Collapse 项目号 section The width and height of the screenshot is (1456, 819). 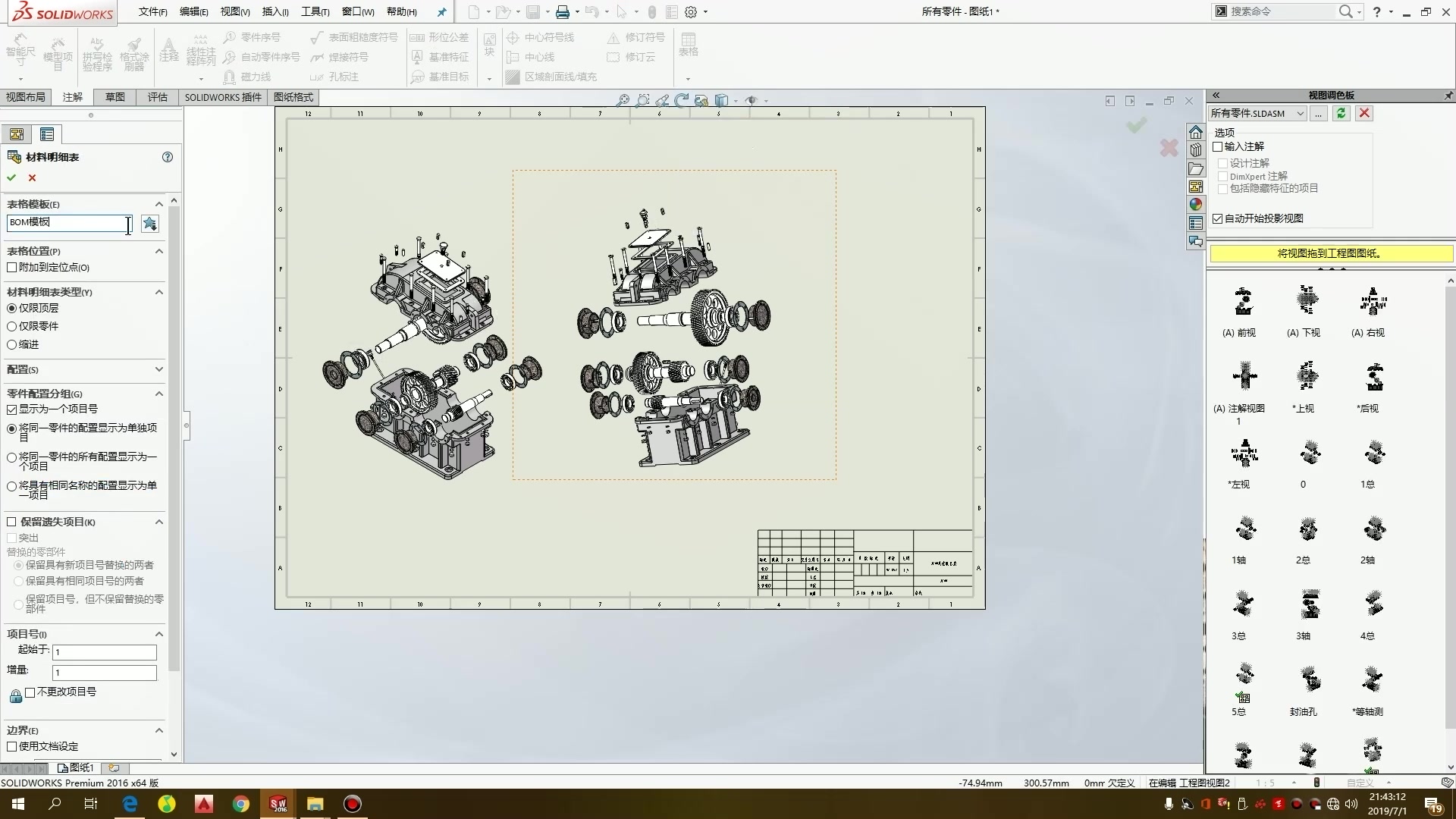(159, 634)
